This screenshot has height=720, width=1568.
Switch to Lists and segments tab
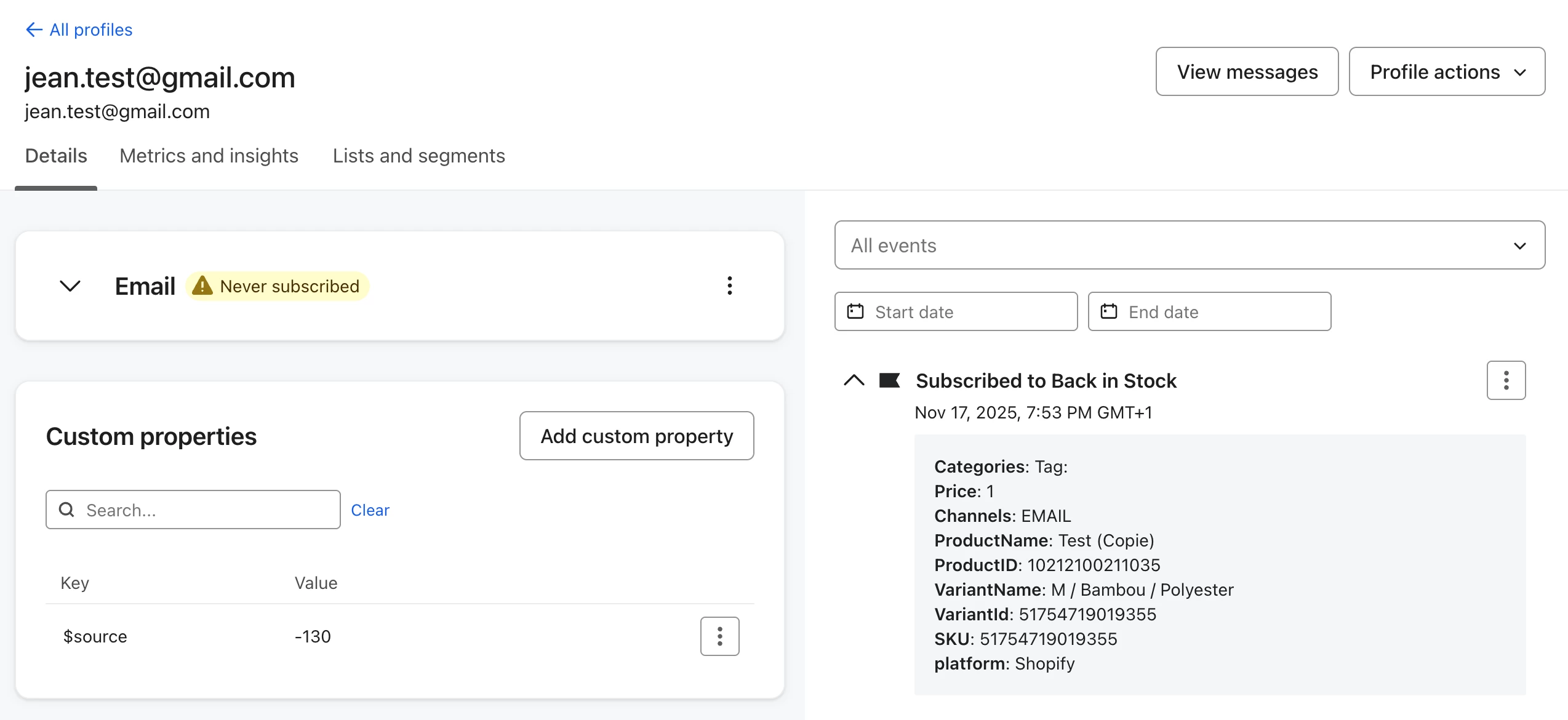pos(418,156)
